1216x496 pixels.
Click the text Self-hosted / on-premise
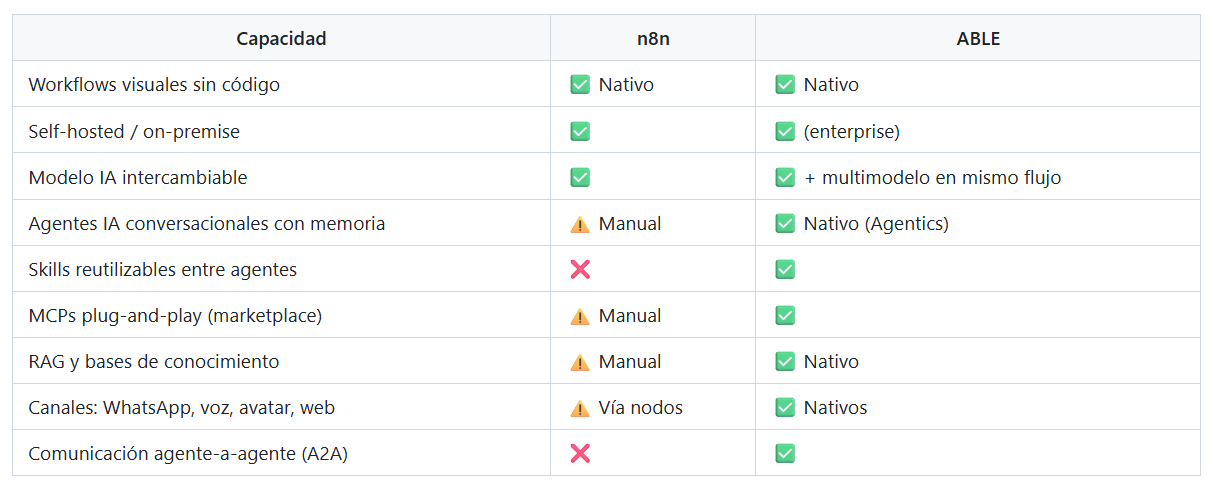pos(134,131)
